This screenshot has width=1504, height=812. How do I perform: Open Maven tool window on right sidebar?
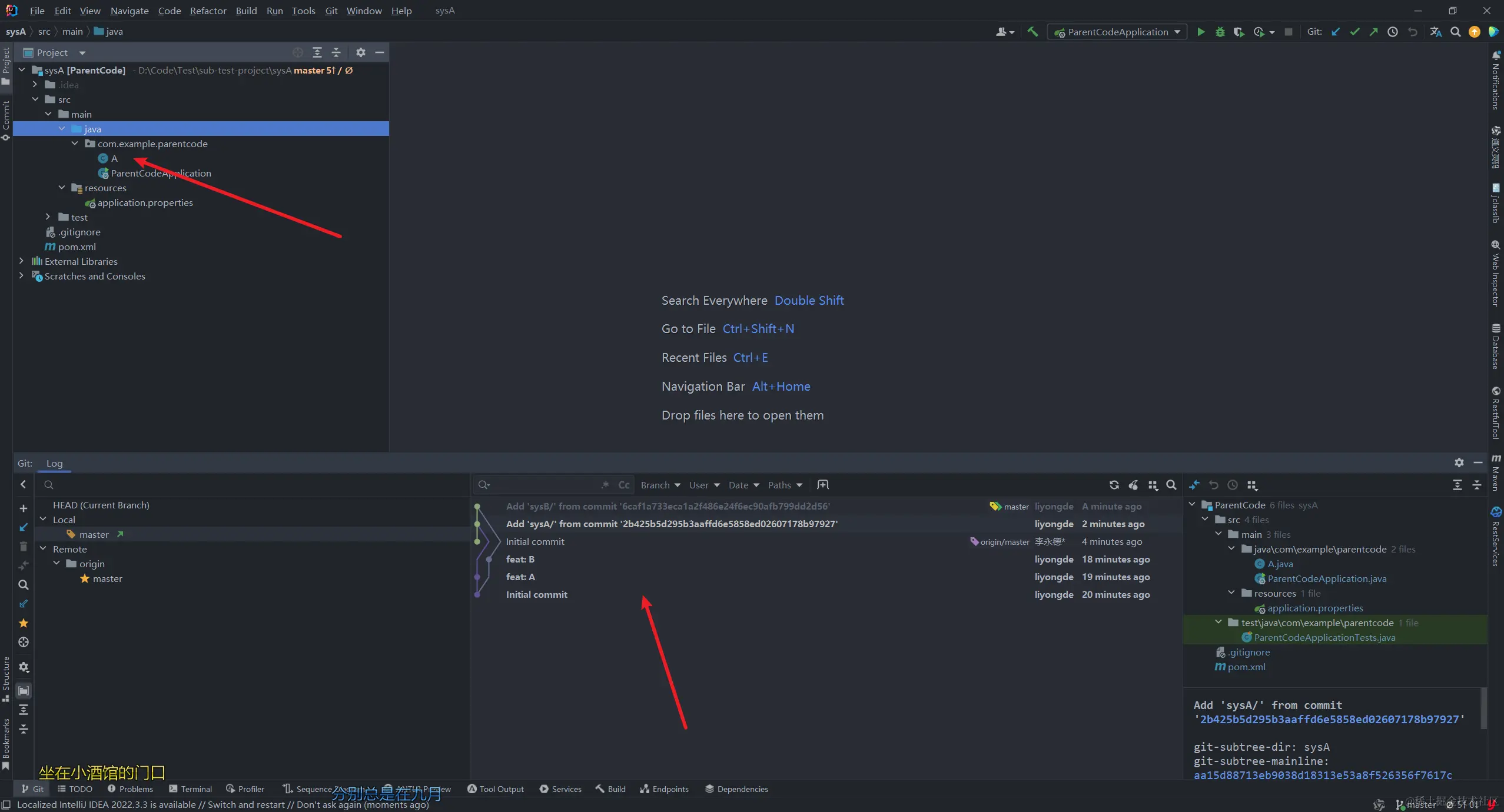(x=1496, y=472)
